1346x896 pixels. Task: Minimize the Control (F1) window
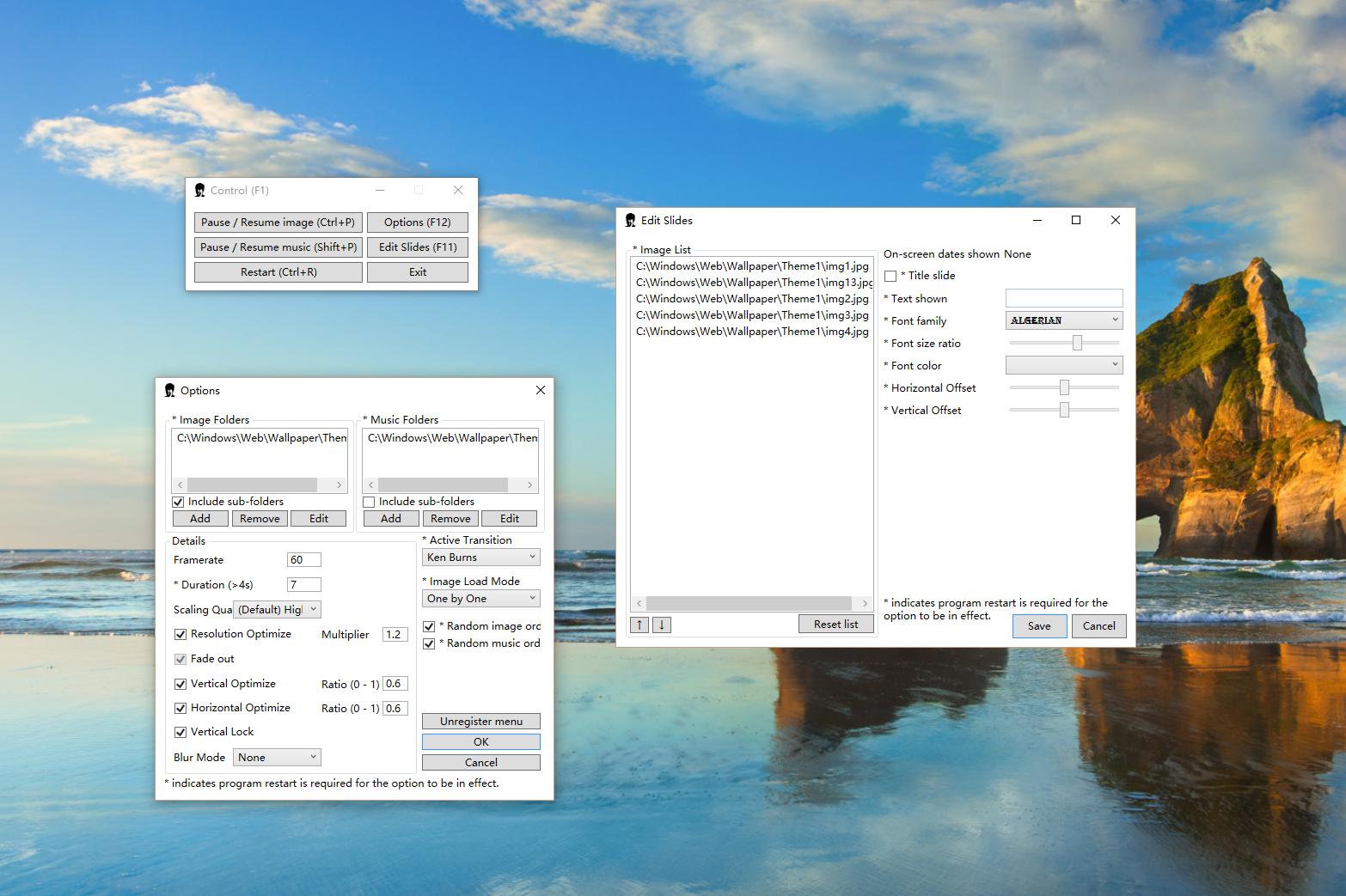[380, 190]
